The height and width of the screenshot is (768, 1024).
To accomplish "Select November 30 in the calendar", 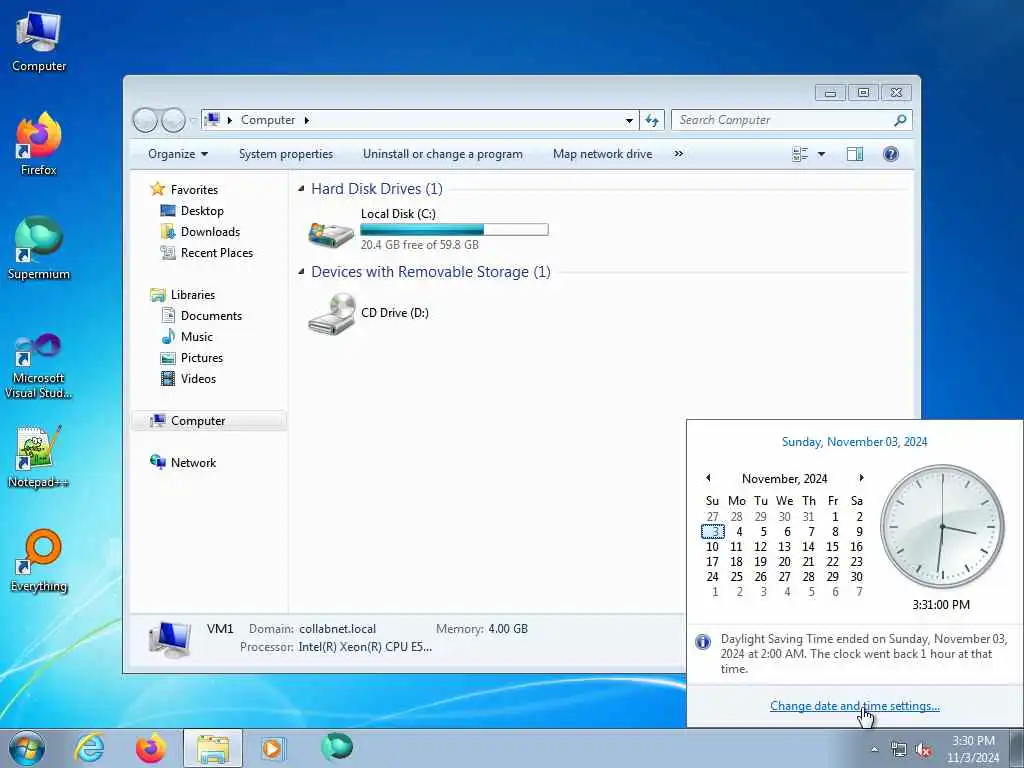I will pos(856,577).
